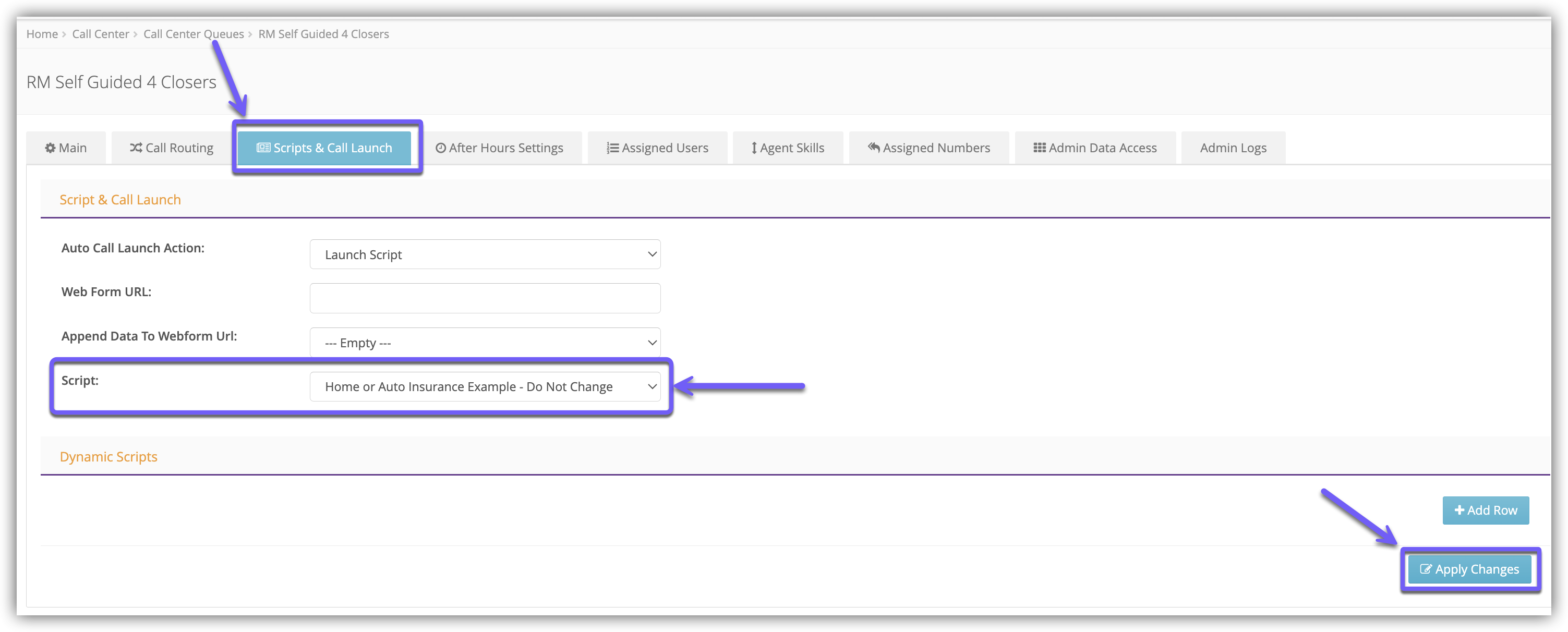1568x632 pixels.
Task: Click the edit icon in Apply Changes
Action: (1425, 569)
